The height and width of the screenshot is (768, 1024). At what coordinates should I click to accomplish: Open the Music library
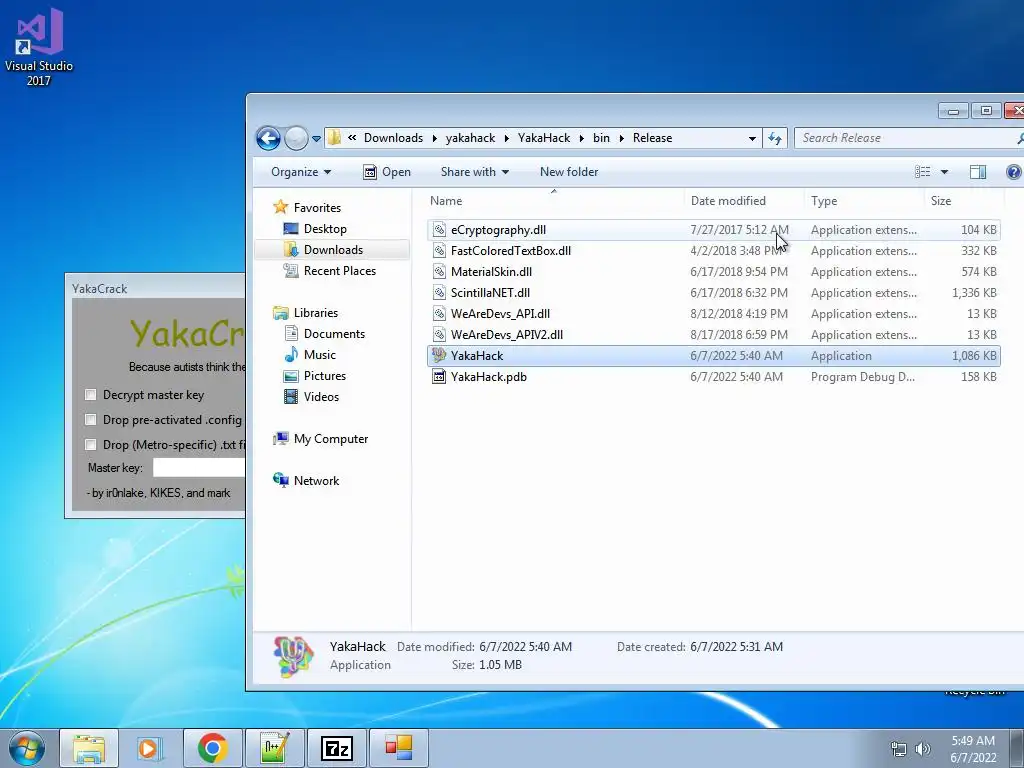[310, 355]
